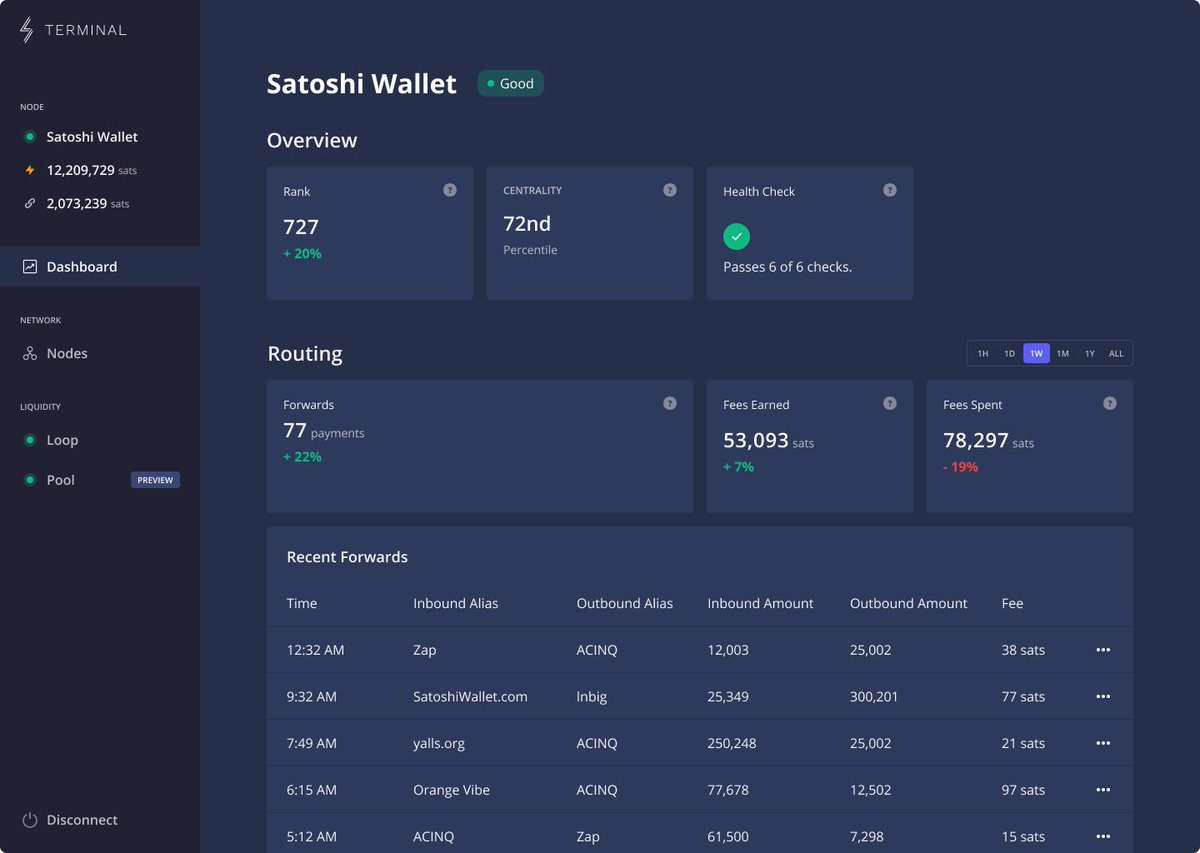Viewport: 1200px width, 853px height.
Task: Click the green dot next to Pool
Action: click(30, 480)
